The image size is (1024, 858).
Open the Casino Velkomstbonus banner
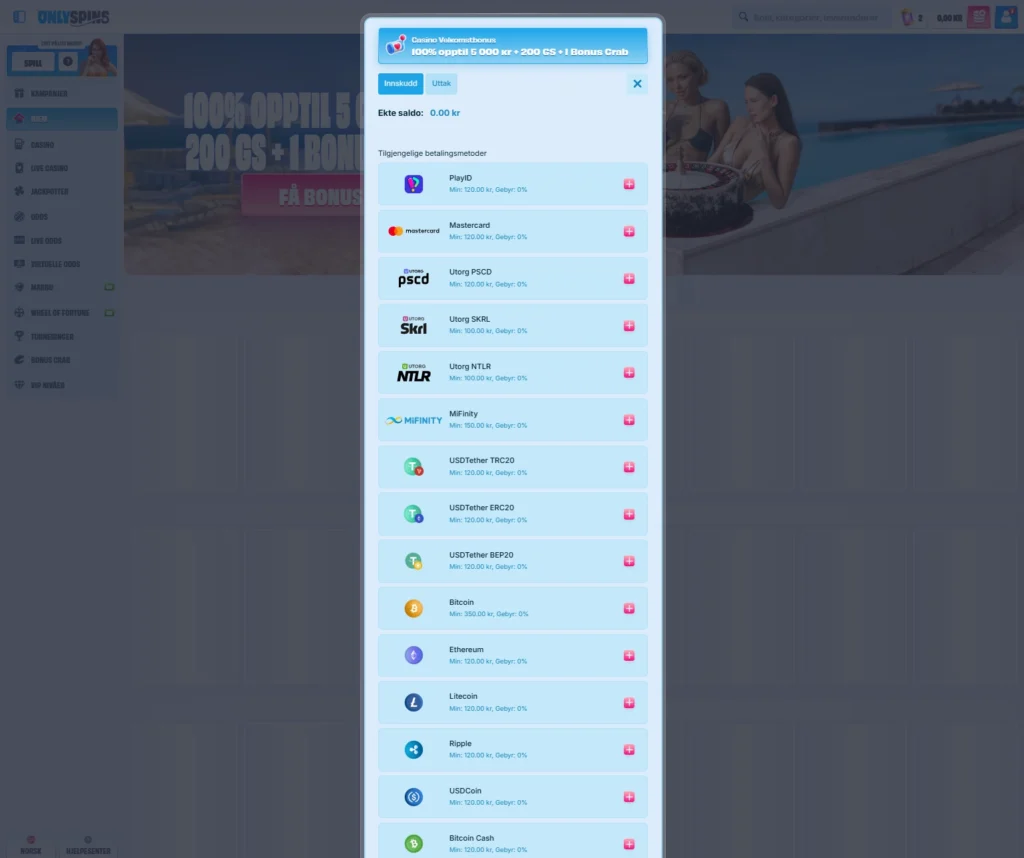pos(512,46)
